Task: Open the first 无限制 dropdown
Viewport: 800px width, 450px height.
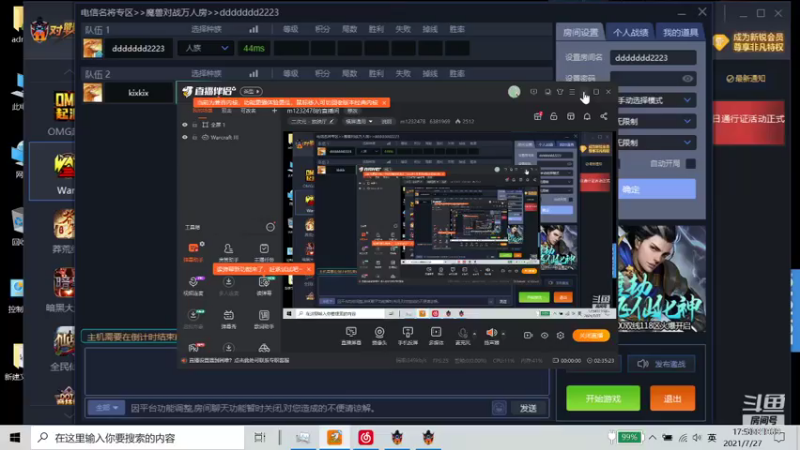Action: click(x=655, y=121)
